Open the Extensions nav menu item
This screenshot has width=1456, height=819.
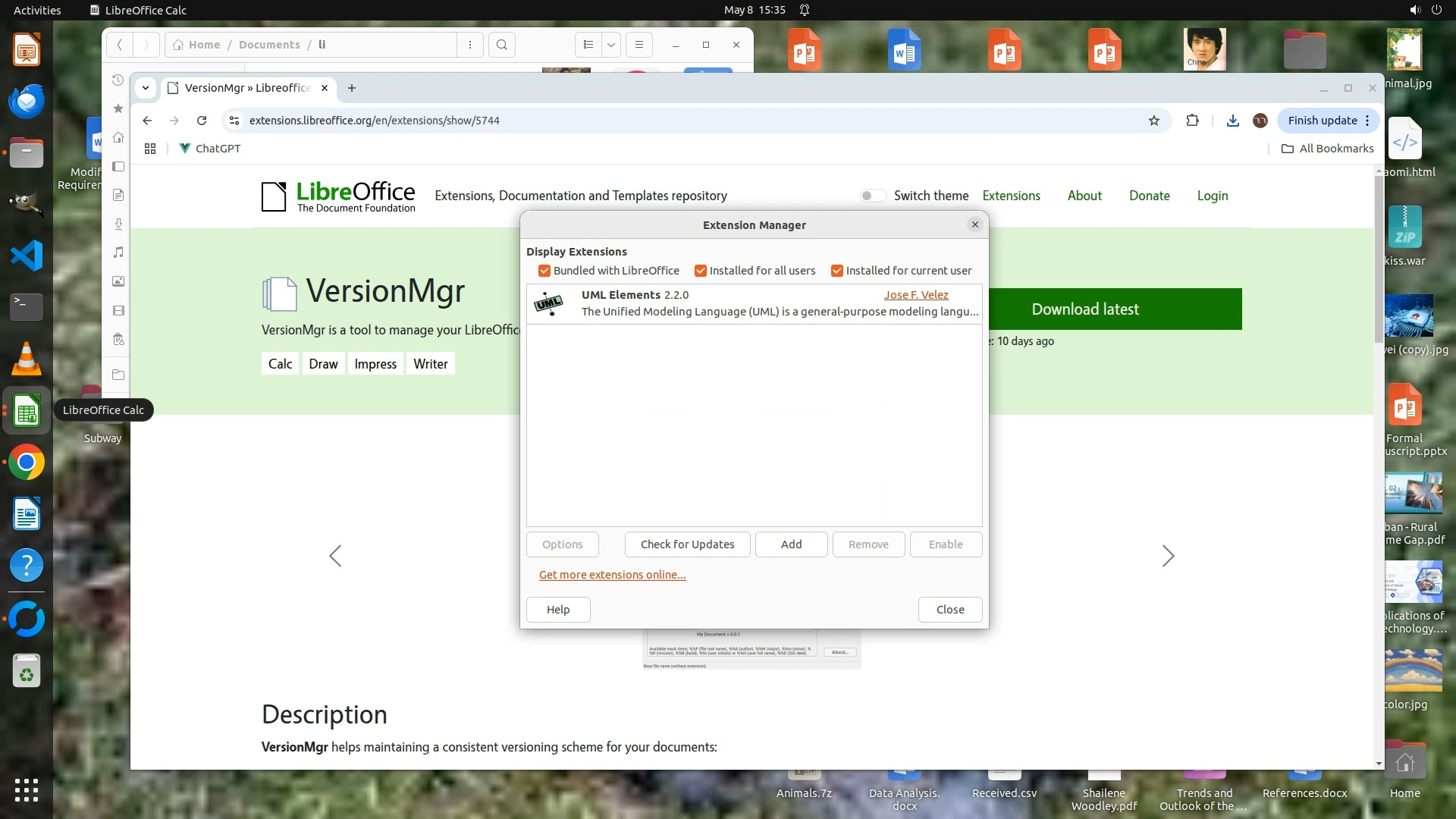[x=1011, y=196]
